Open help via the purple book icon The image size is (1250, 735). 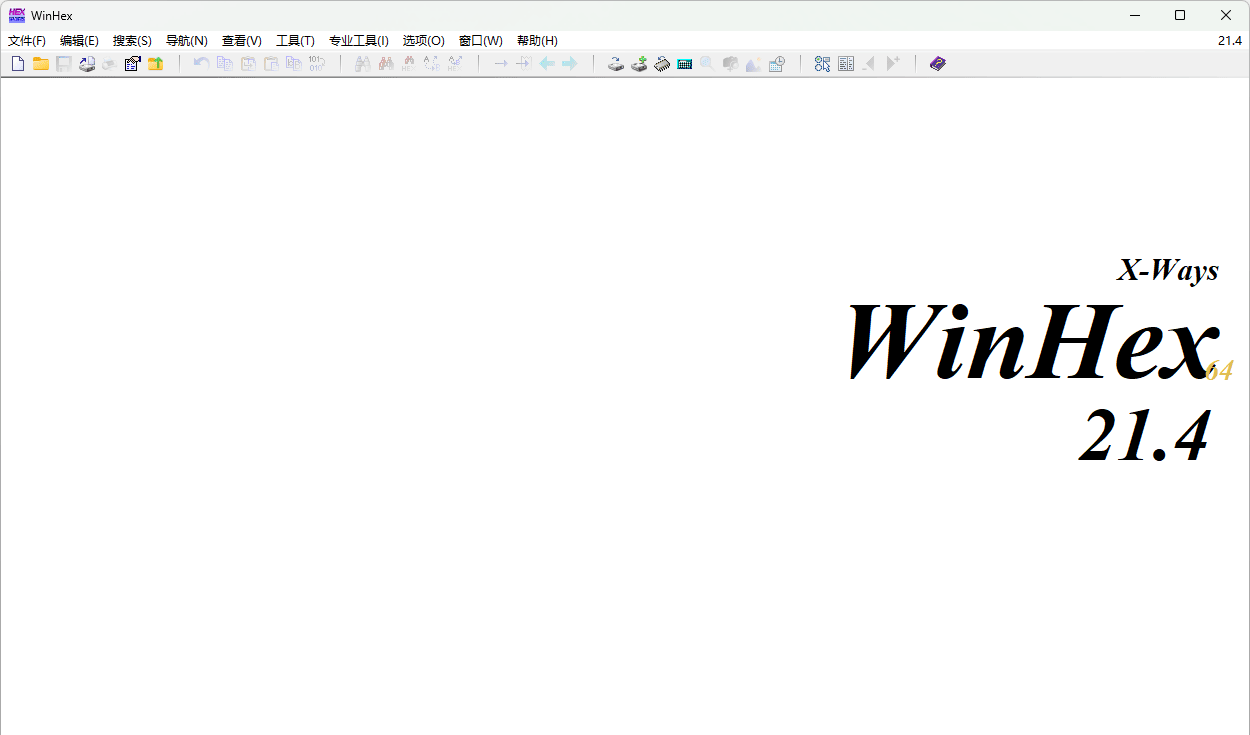pos(937,64)
